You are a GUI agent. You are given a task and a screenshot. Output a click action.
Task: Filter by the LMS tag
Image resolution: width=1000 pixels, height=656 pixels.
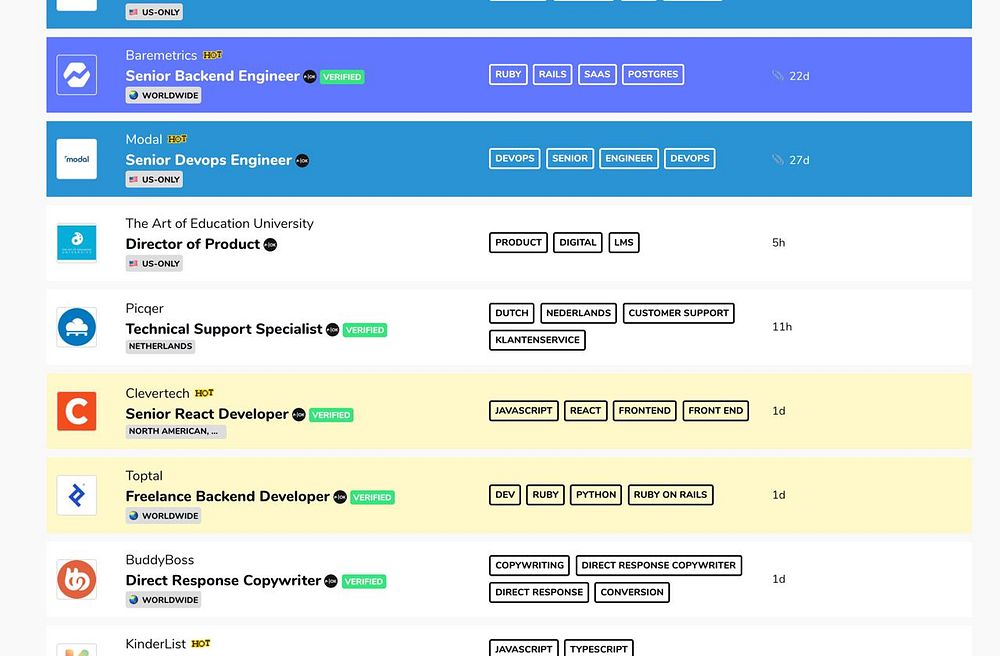point(624,243)
